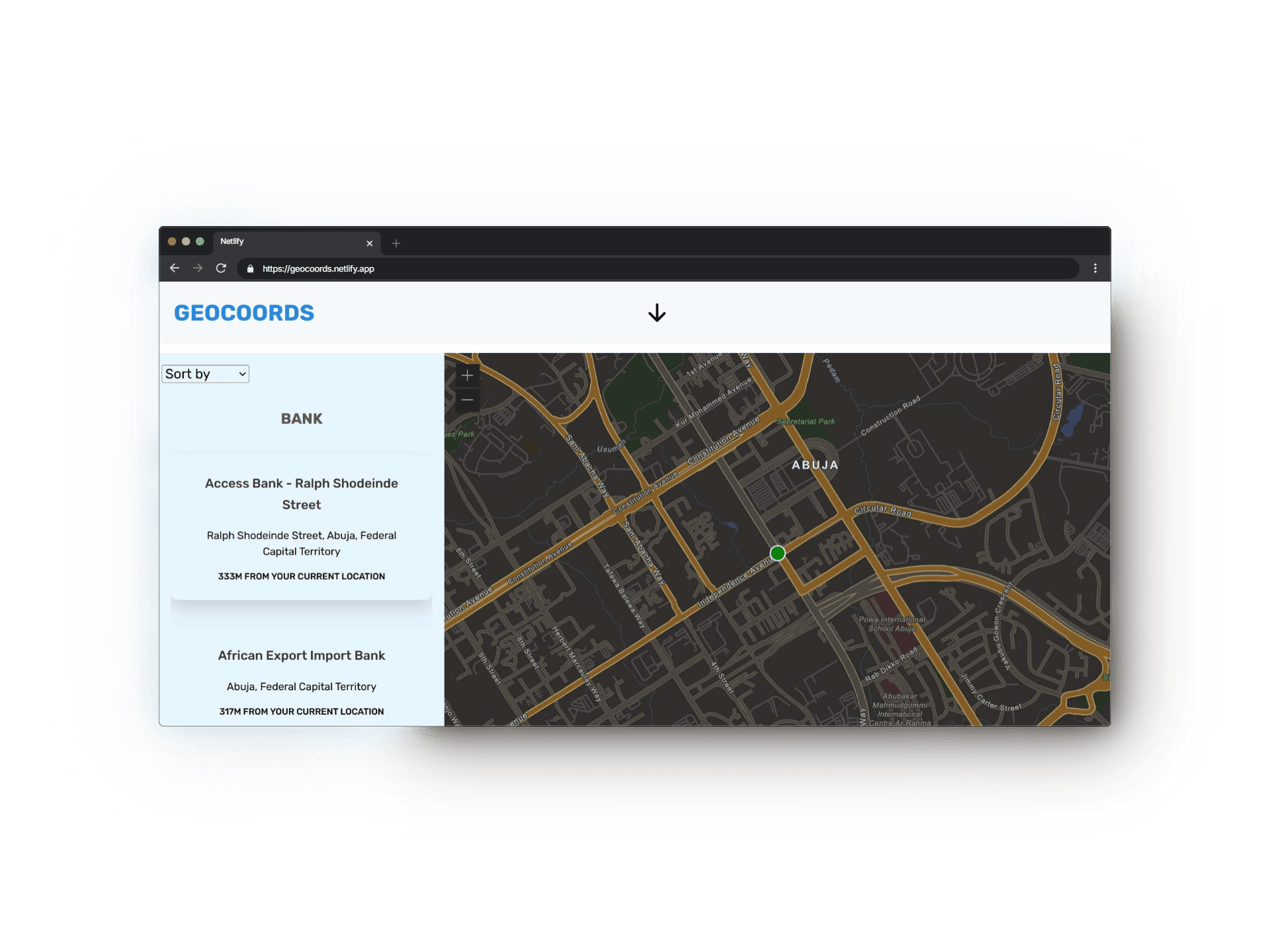Click the map zoom-in plus icon
The width and height of the screenshot is (1270, 952).
(468, 376)
